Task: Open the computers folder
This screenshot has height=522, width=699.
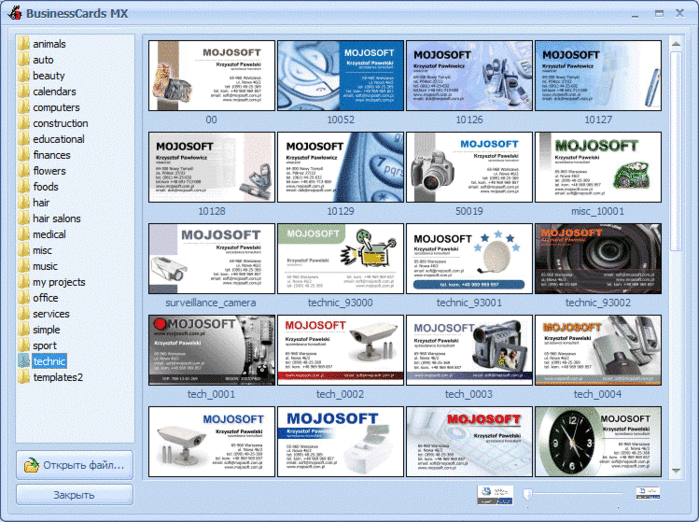Action: [49, 107]
